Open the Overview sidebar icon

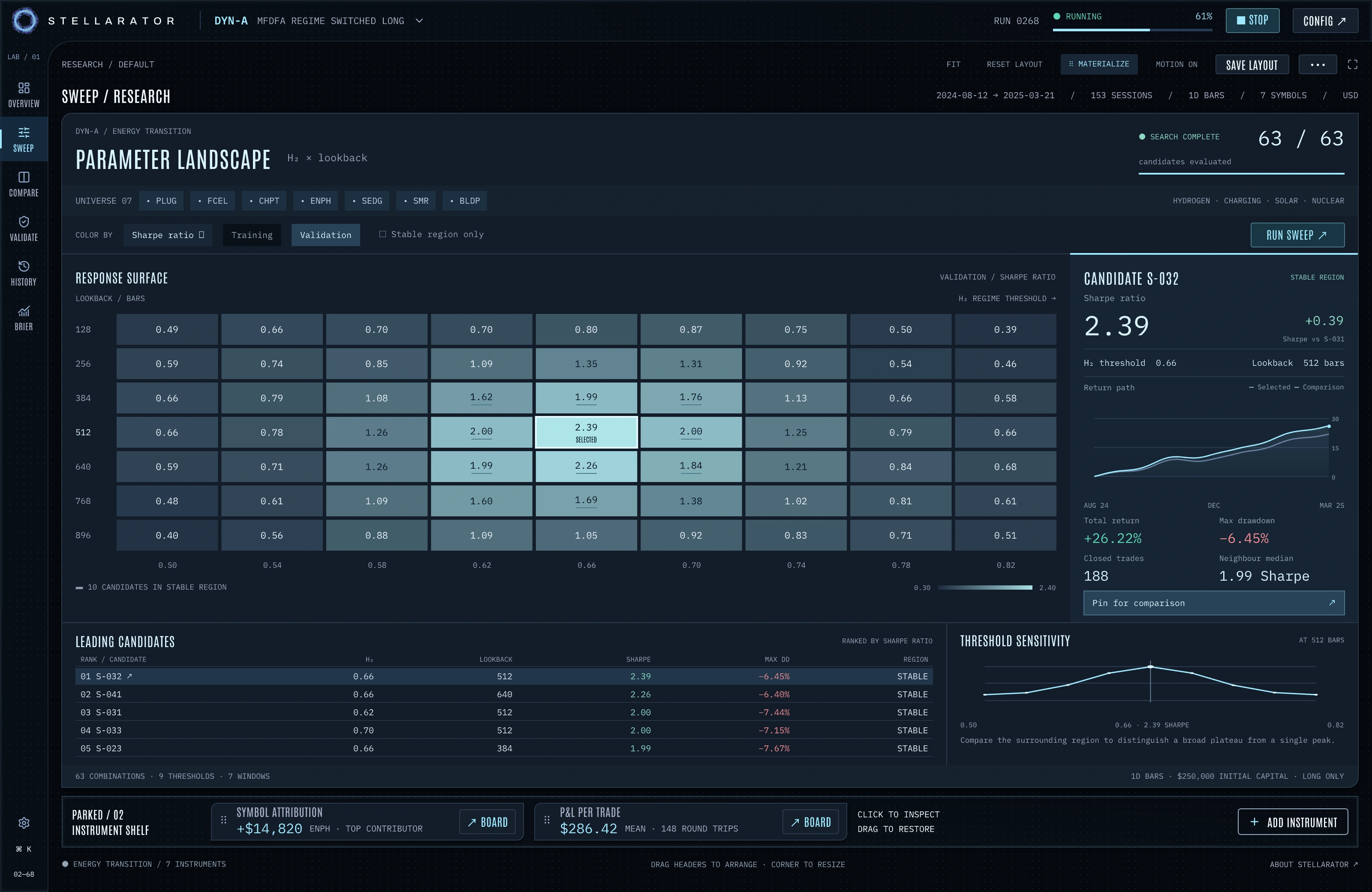coord(24,95)
